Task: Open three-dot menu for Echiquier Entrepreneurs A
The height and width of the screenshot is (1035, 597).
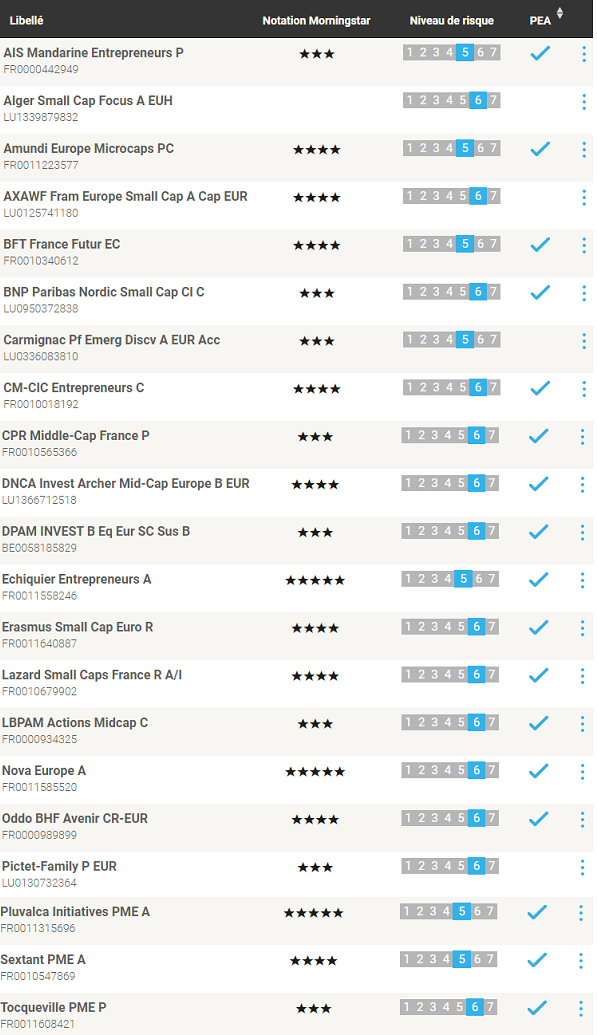Action: click(x=582, y=580)
